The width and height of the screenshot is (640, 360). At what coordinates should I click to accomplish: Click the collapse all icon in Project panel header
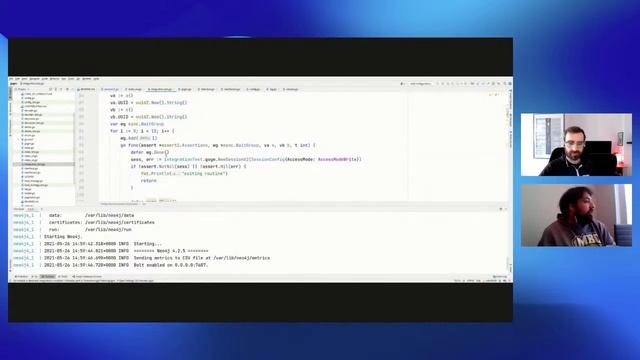point(61,89)
